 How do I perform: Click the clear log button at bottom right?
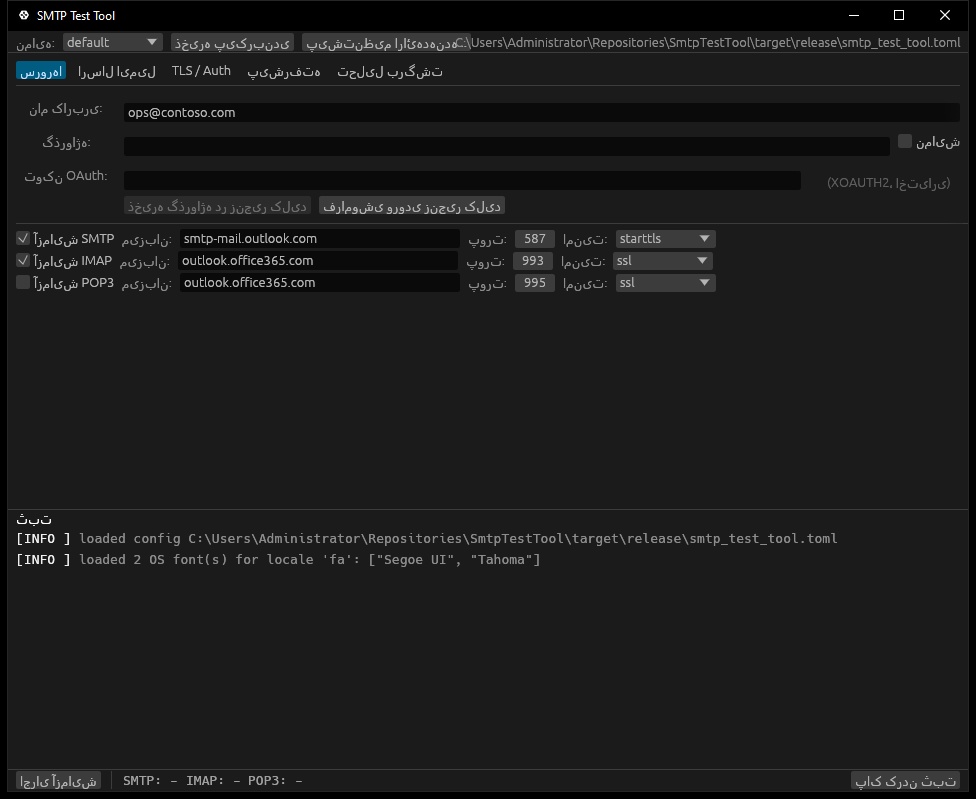905,780
